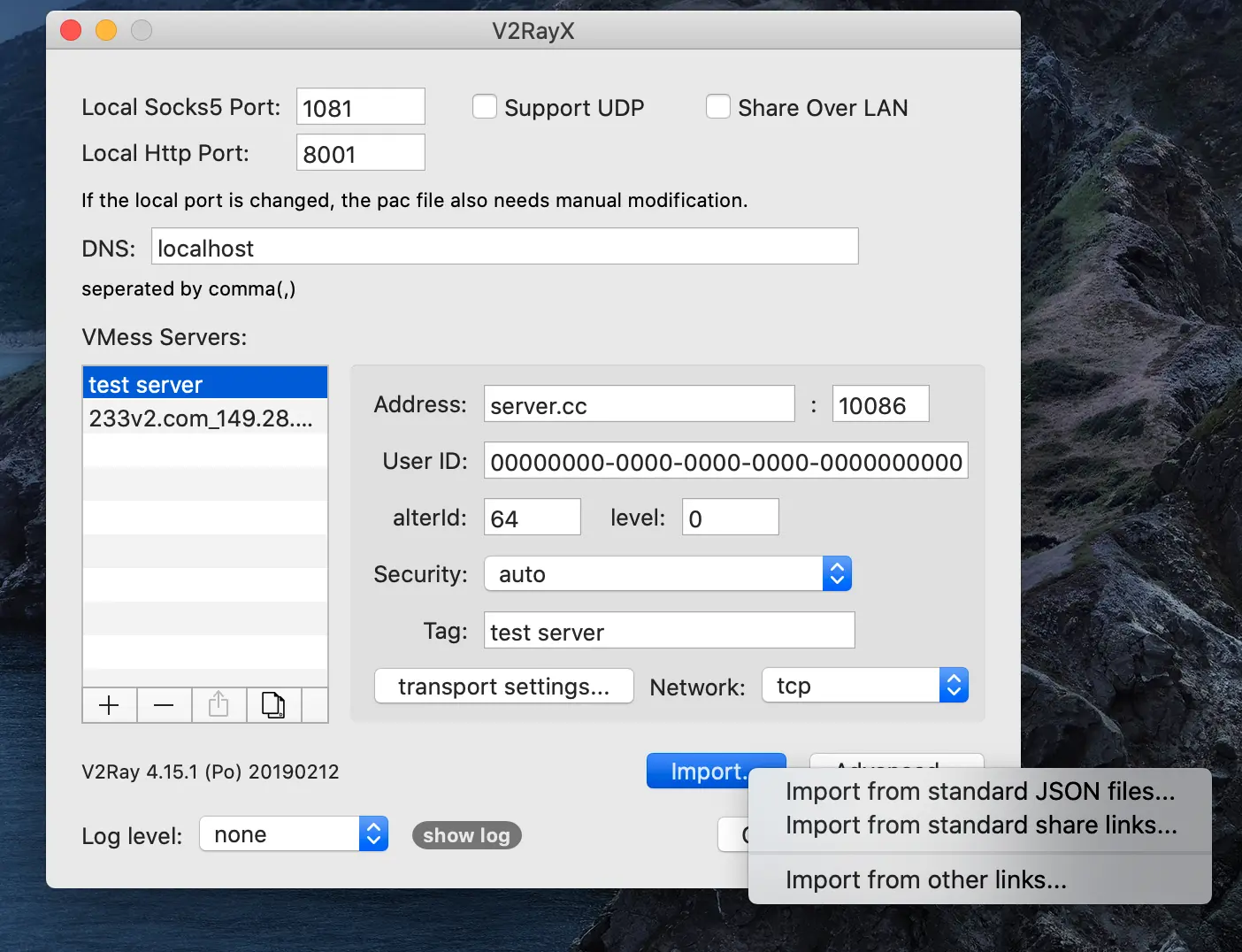1242x952 pixels.
Task: Share the selected server configuration
Action: (x=218, y=705)
